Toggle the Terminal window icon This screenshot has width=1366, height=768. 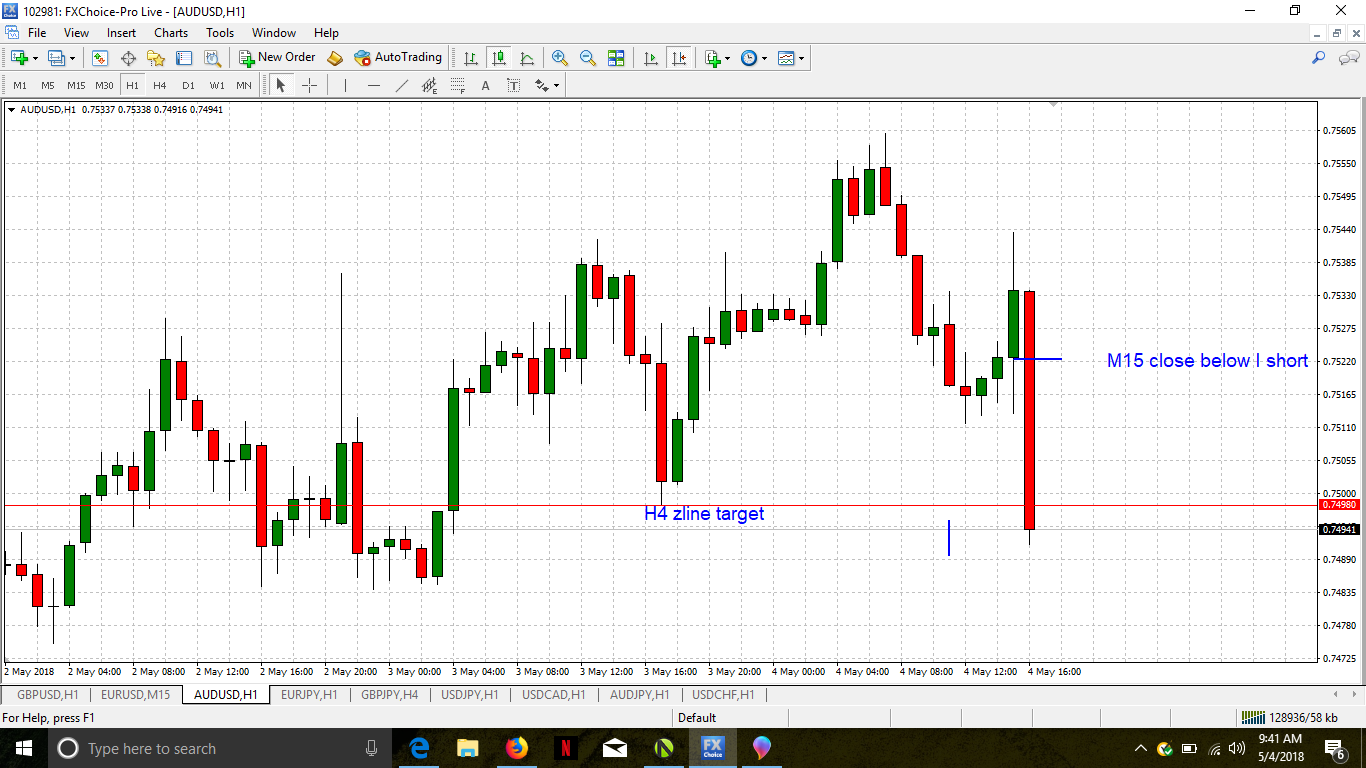(x=184, y=58)
